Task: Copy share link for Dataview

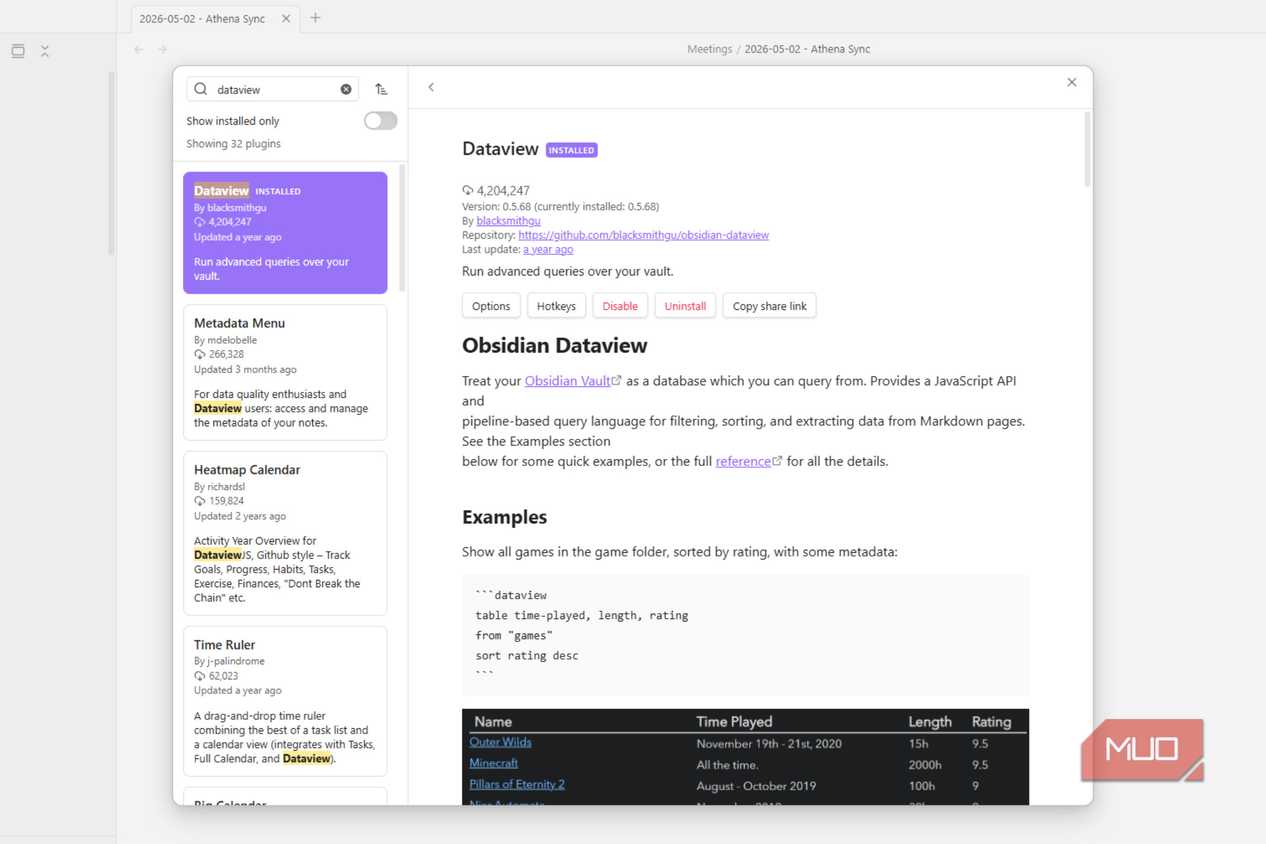Action: click(769, 306)
